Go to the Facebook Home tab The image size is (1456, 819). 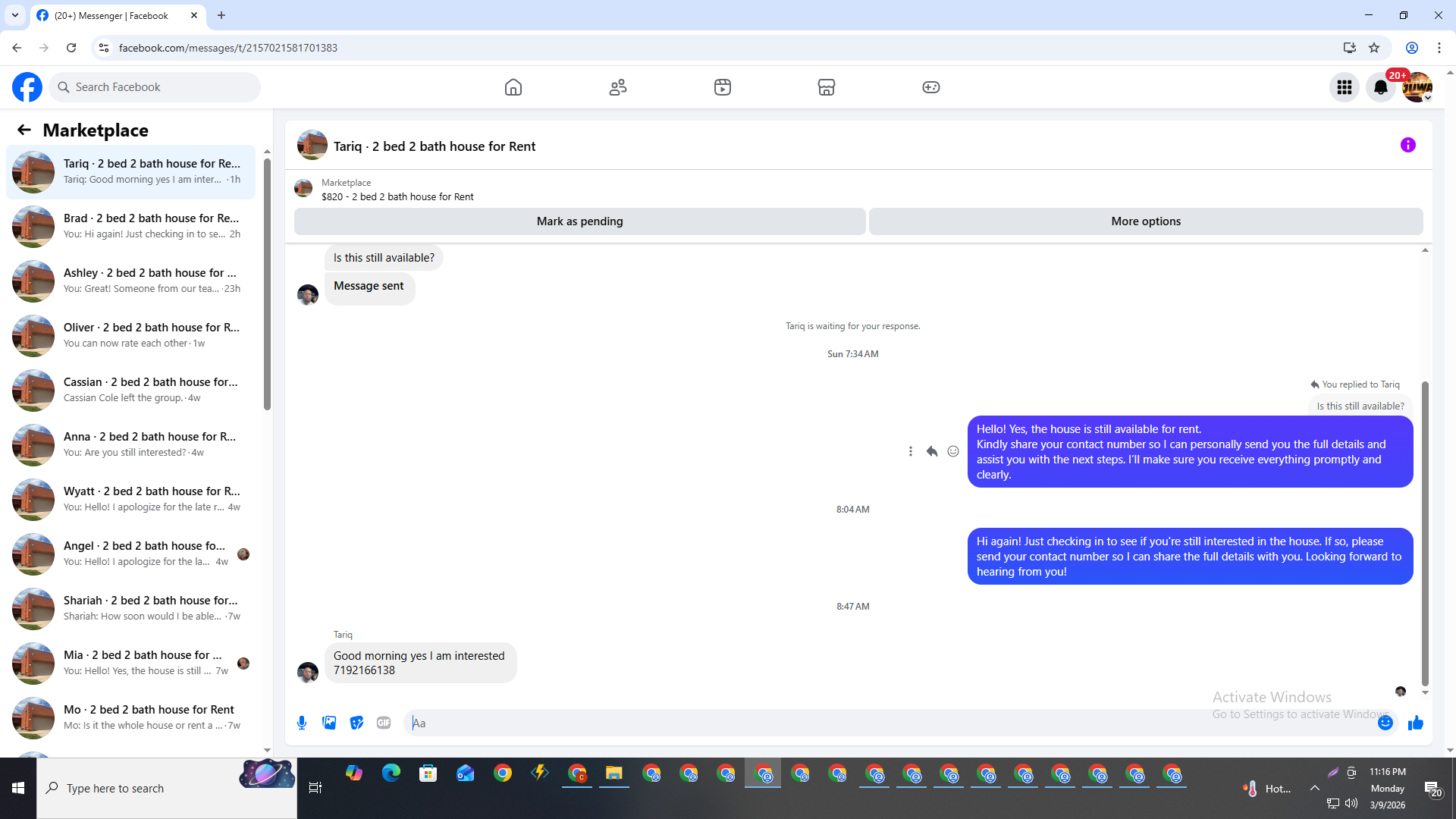(513, 87)
